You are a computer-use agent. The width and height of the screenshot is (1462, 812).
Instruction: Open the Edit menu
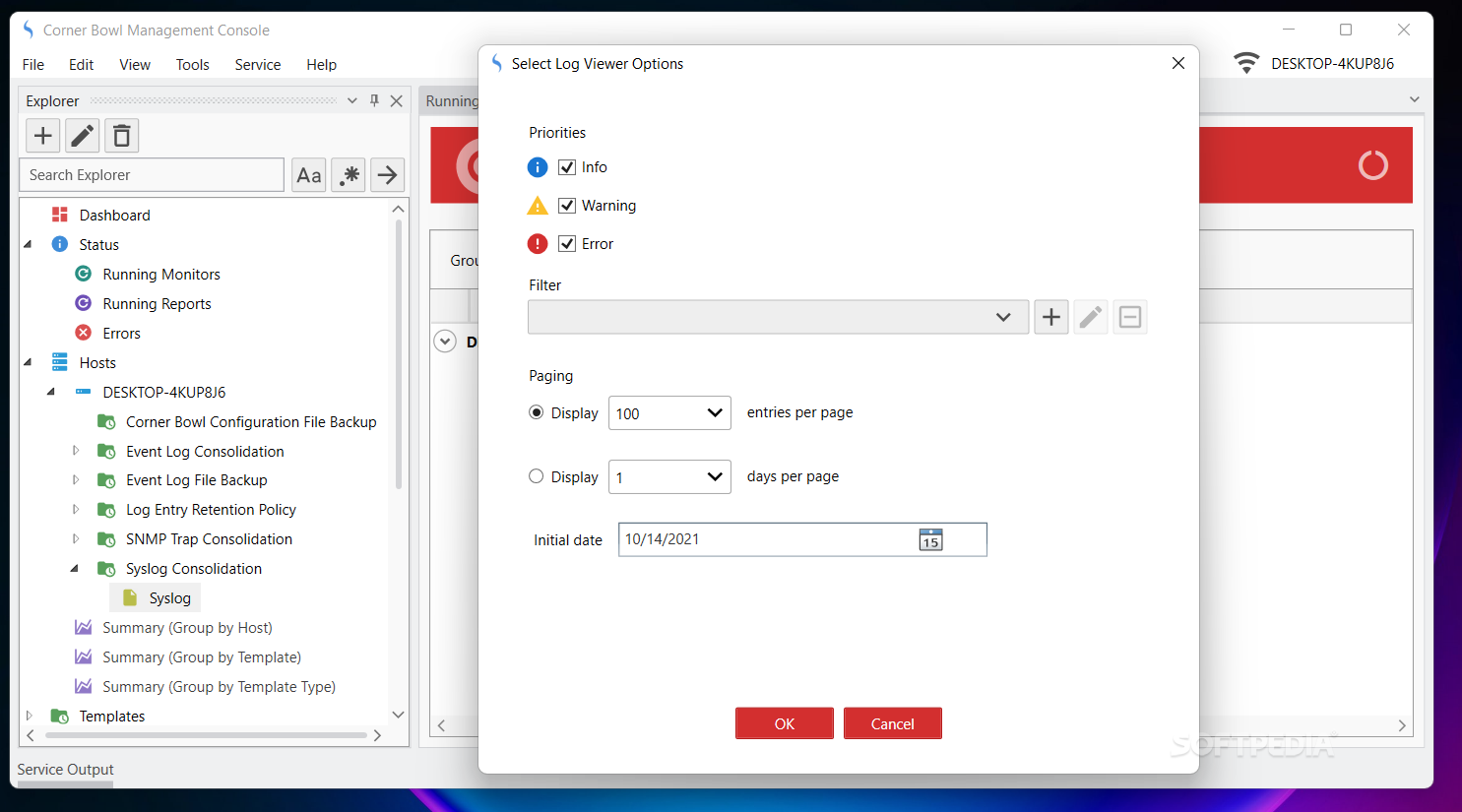pyautogui.click(x=81, y=64)
